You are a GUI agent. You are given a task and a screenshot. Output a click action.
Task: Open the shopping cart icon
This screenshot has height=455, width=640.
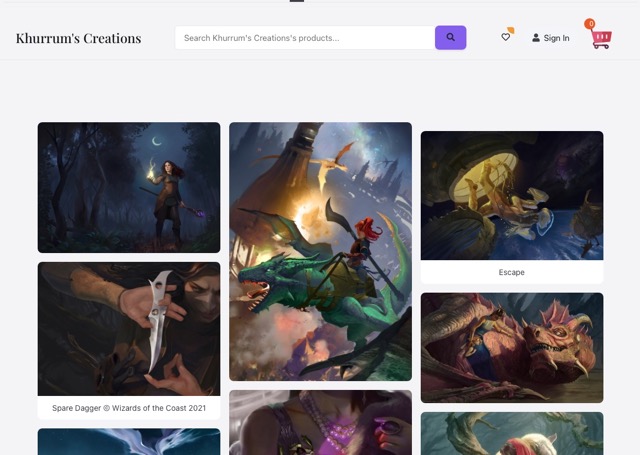601,39
